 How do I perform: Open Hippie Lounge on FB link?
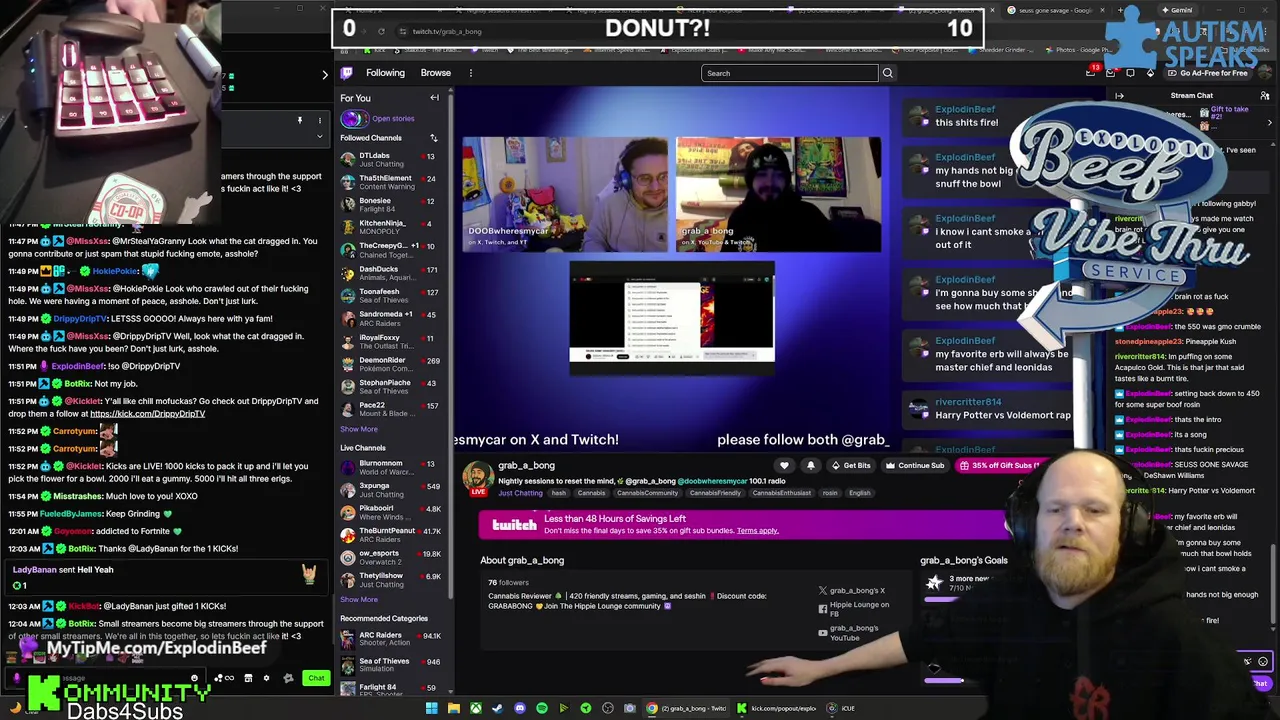pos(853,609)
